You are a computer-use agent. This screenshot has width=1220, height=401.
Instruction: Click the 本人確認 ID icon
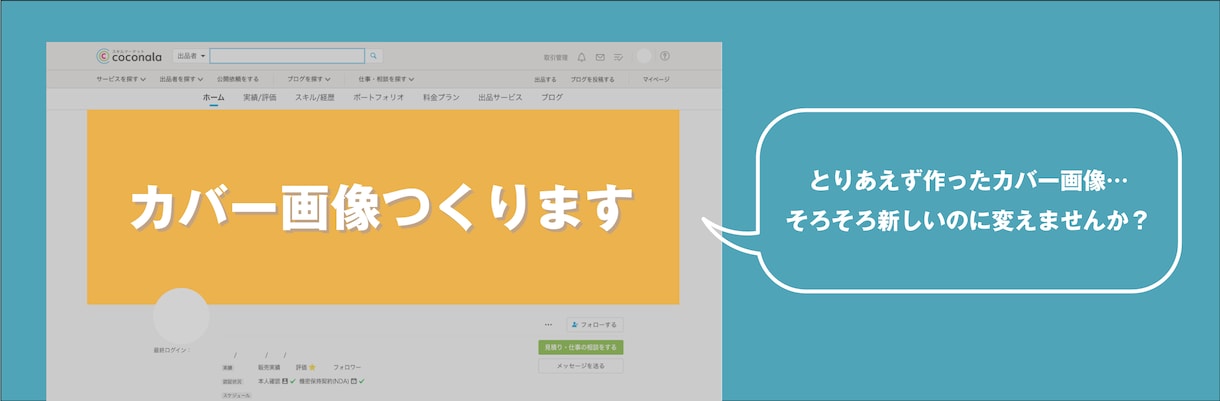[285, 381]
